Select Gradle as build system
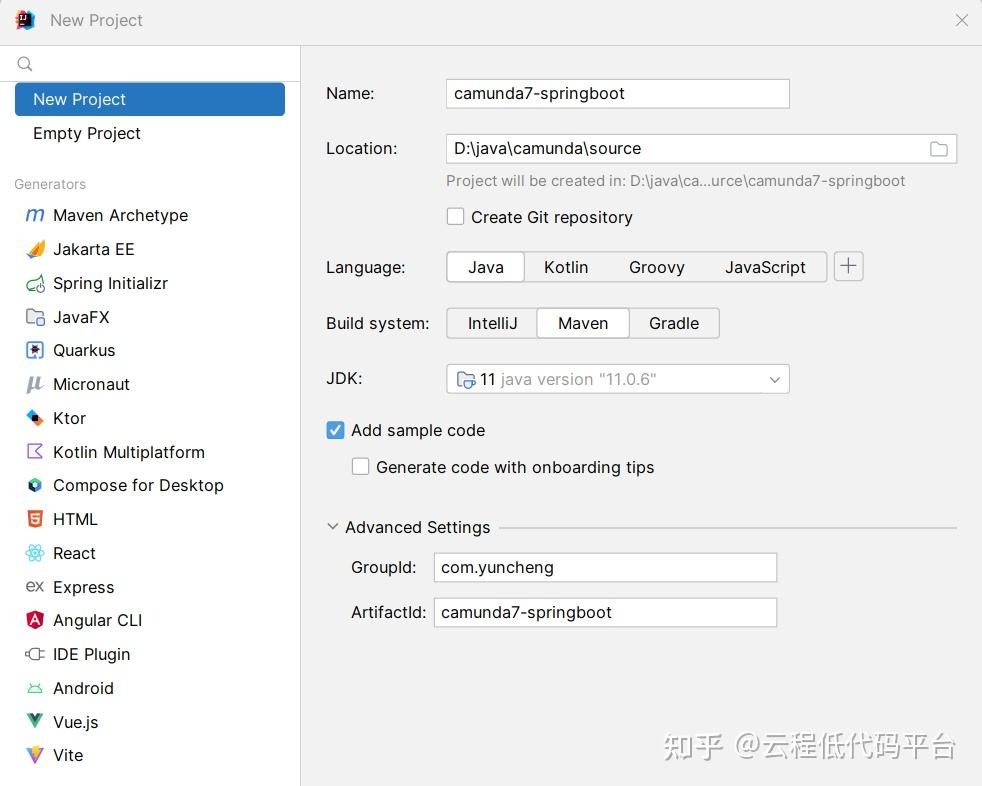The width and height of the screenshot is (982, 786). tap(673, 323)
